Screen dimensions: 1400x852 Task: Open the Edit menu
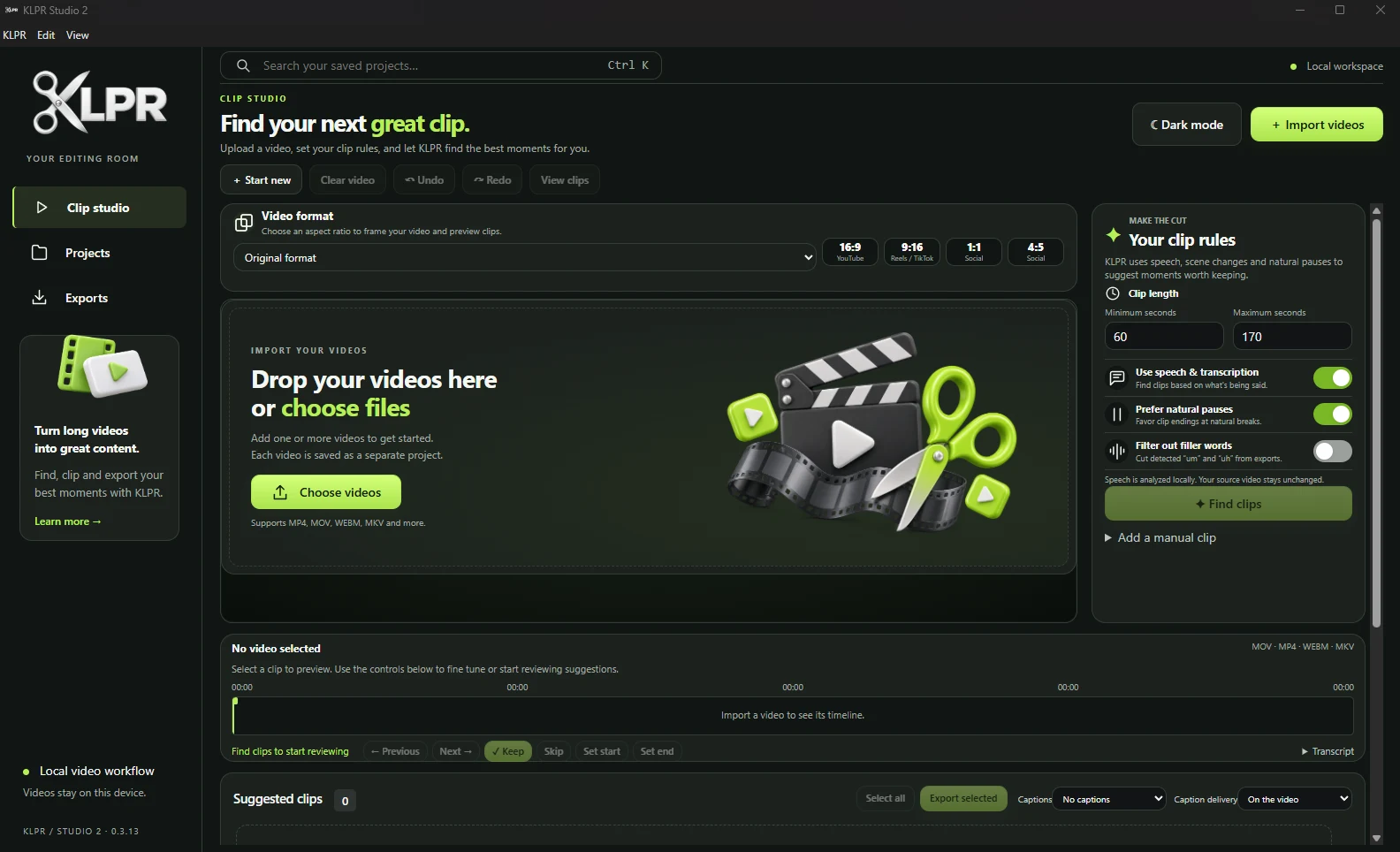(x=46, y=35)
